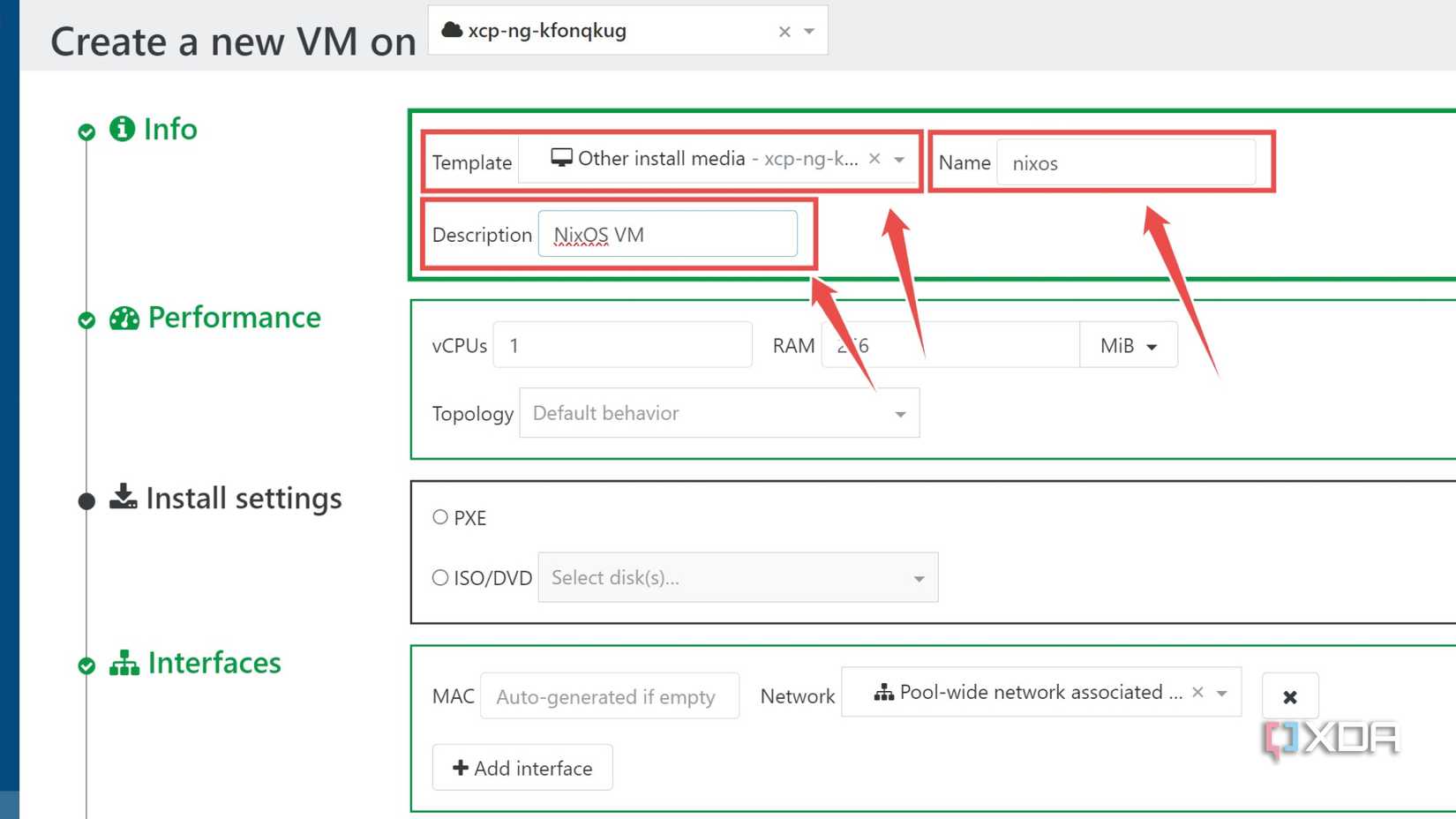The image size is (1456, 819).
Task: Open the MiB unit dropdown
Action: coord(1129,345)
